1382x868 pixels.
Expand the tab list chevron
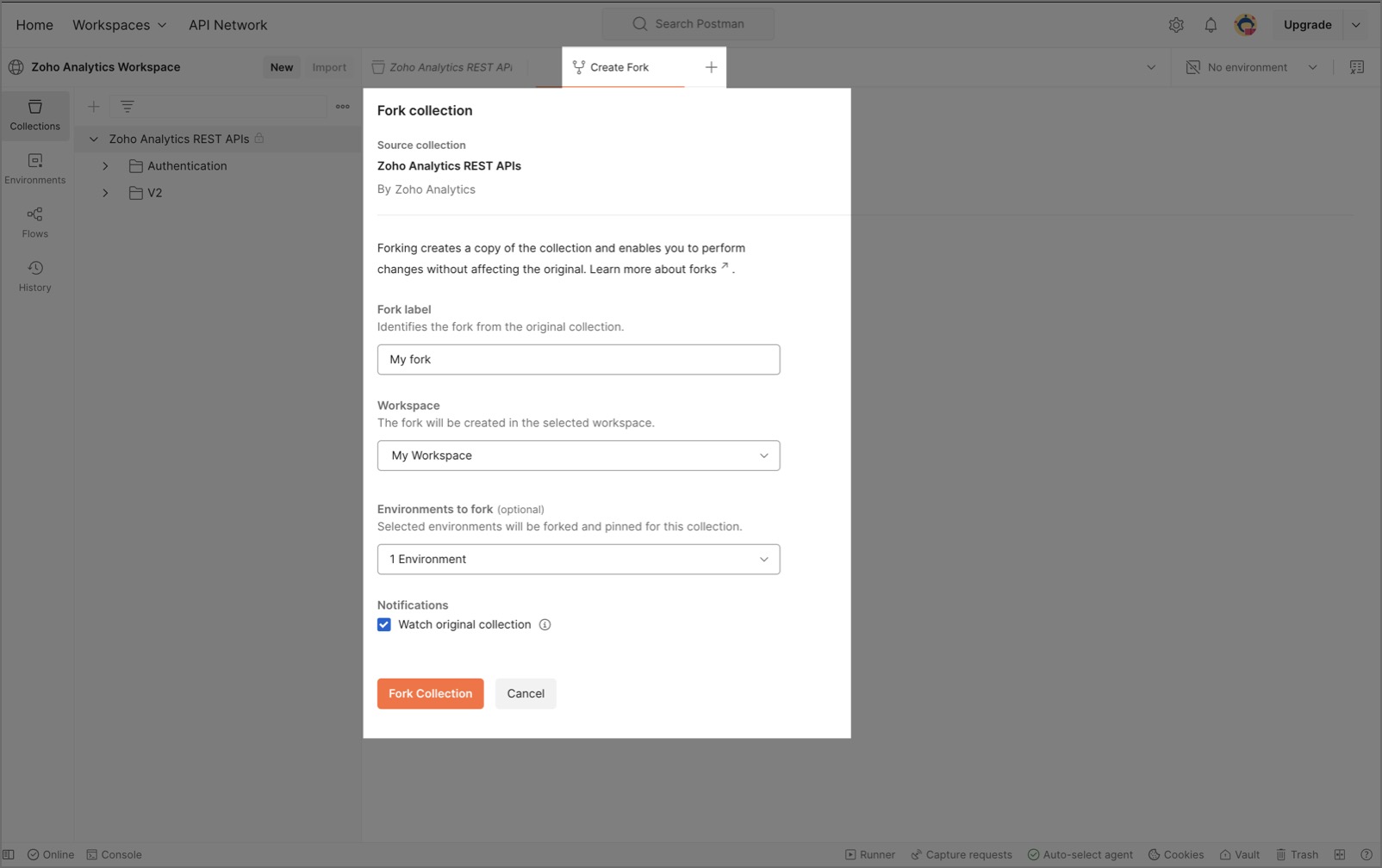(x=1151, y=67)
